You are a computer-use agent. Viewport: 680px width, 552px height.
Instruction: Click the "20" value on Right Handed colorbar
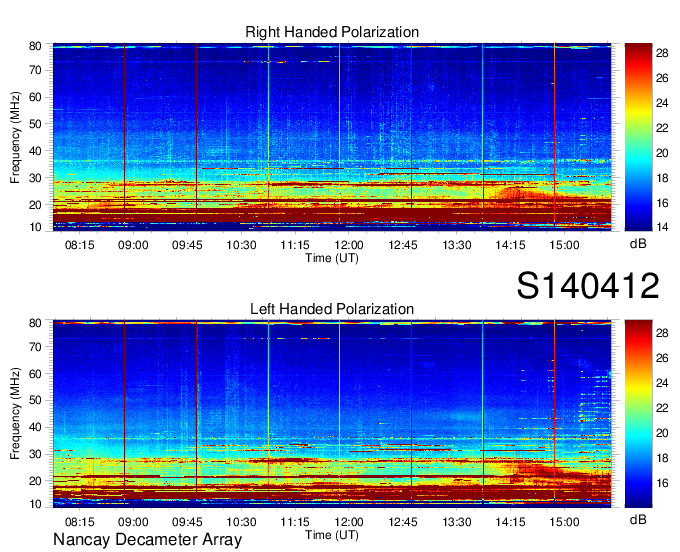coord(662,153)
